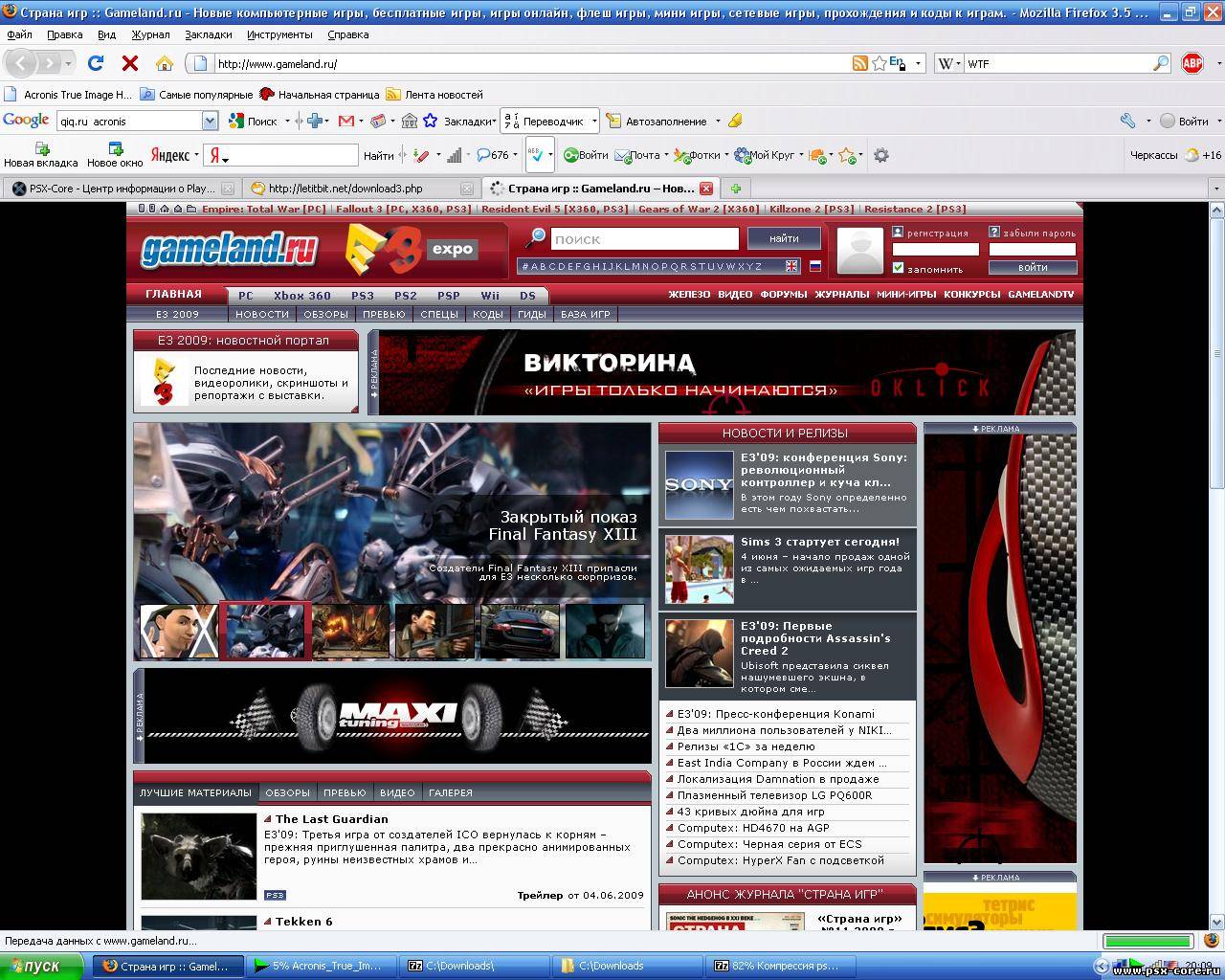Open the Журнал menu
The image size is (1225, 980).
tap(150, 34)
